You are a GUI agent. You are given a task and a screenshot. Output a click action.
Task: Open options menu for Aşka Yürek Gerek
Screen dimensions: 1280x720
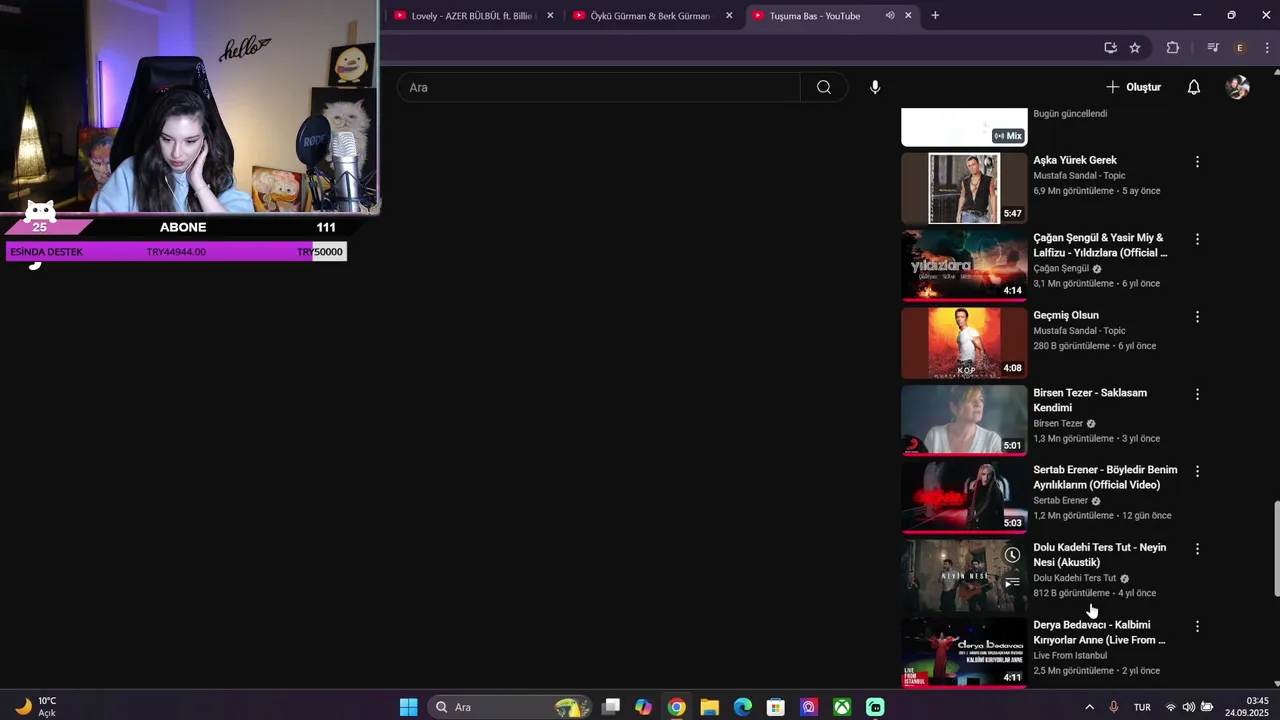[1197, 161]
